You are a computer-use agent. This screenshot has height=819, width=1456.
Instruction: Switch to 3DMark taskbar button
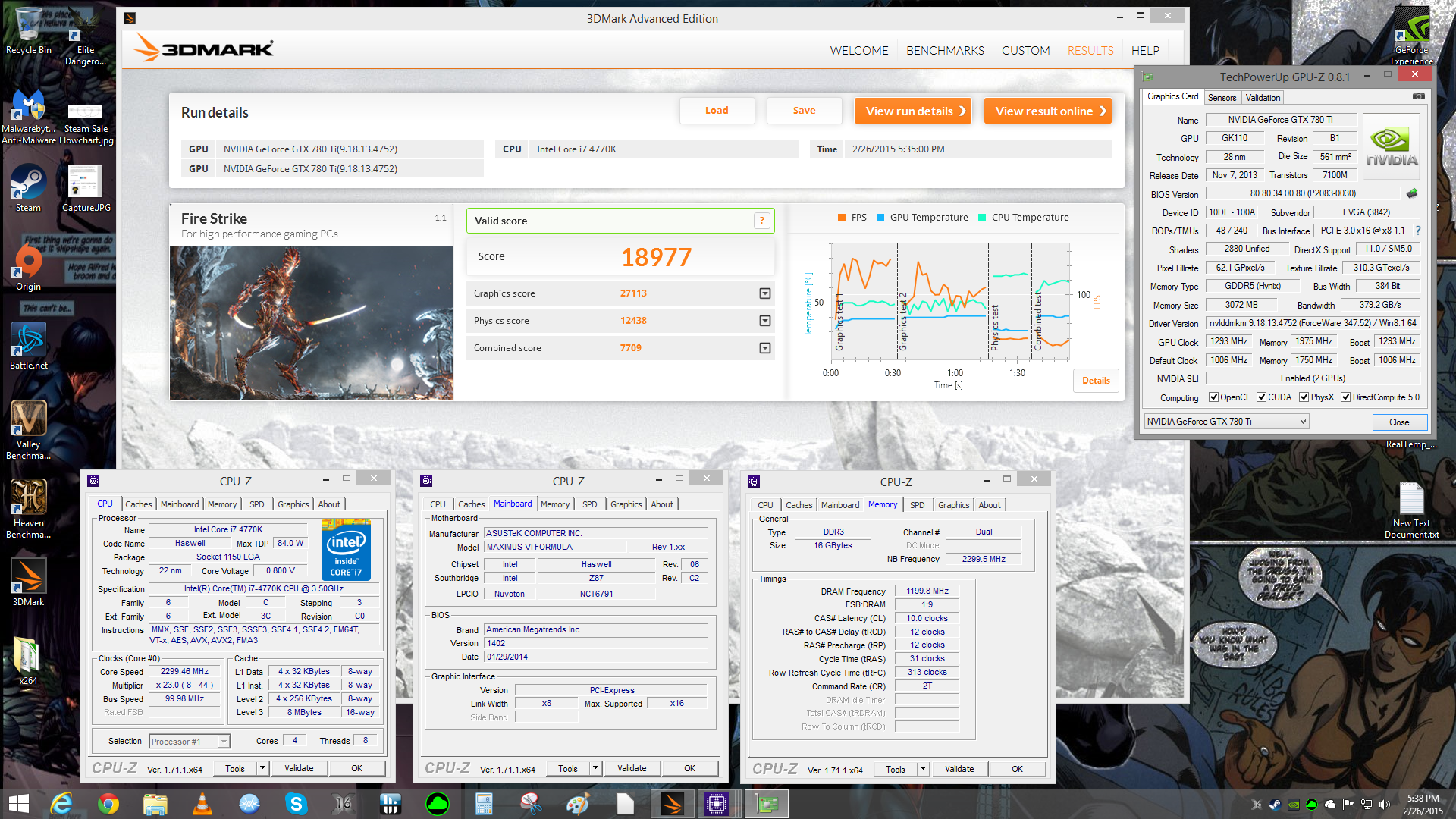point(672,804)
